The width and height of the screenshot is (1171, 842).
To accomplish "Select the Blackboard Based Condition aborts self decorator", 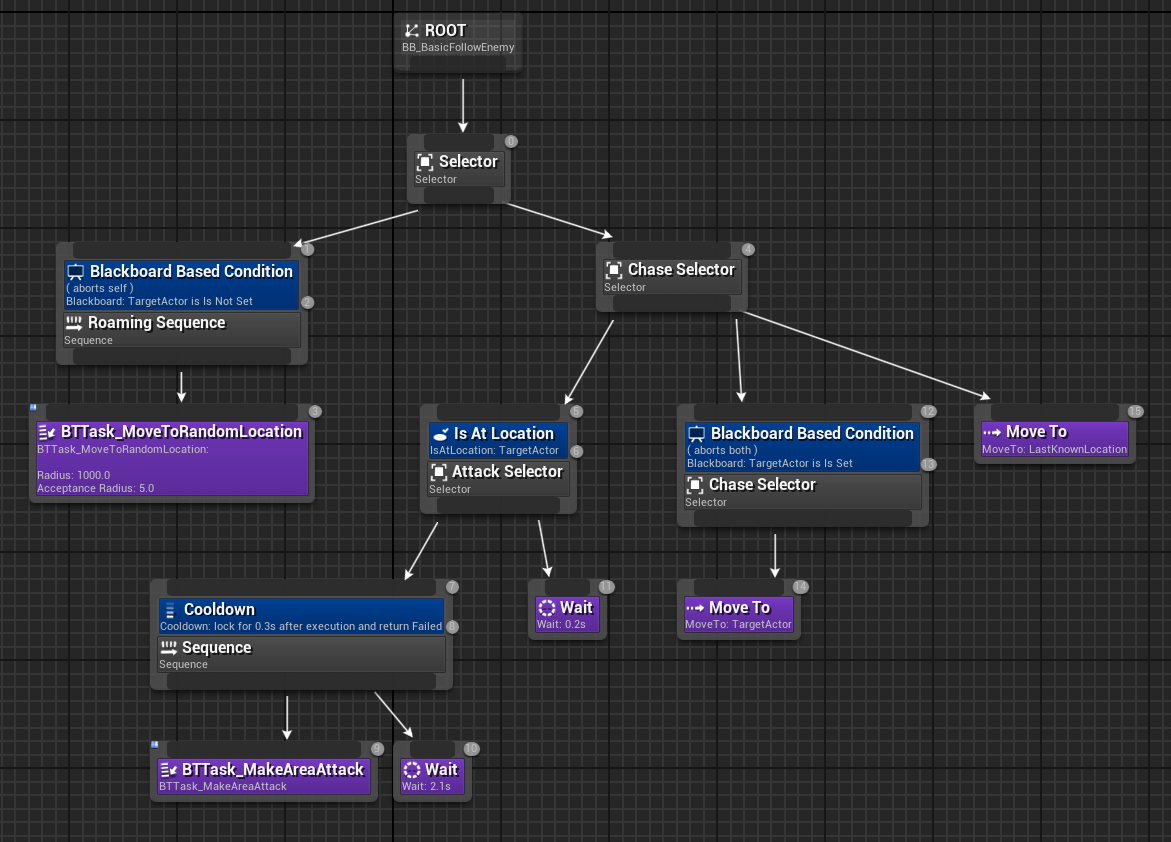I will [x=182, y=285].
